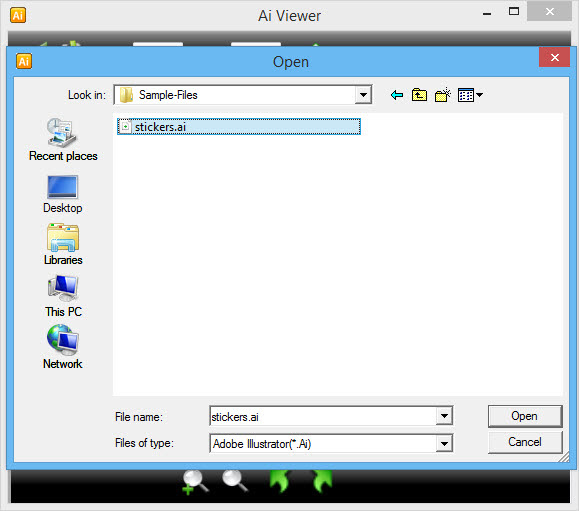Viewport: 579px width, 511px height.
Task: Open the View Menu icon
Action: pyautogui.click(x=470, y=95)
